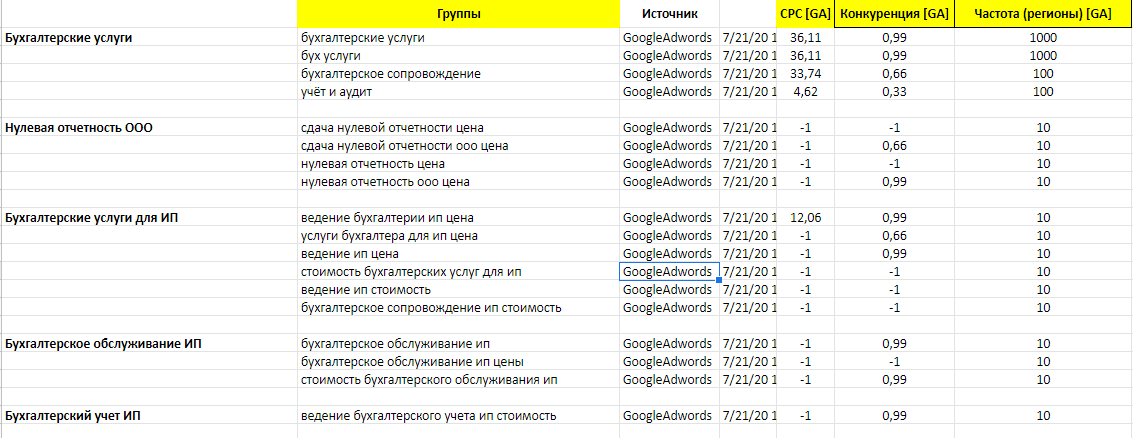The height and width of the screenshot is (438, 1133).
Task: Click the CPC value 33,74
Action: point(805,74)
